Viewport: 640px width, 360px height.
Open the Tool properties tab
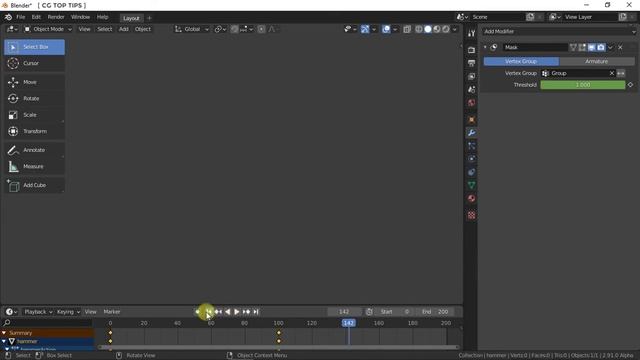(x=471, y=33)
